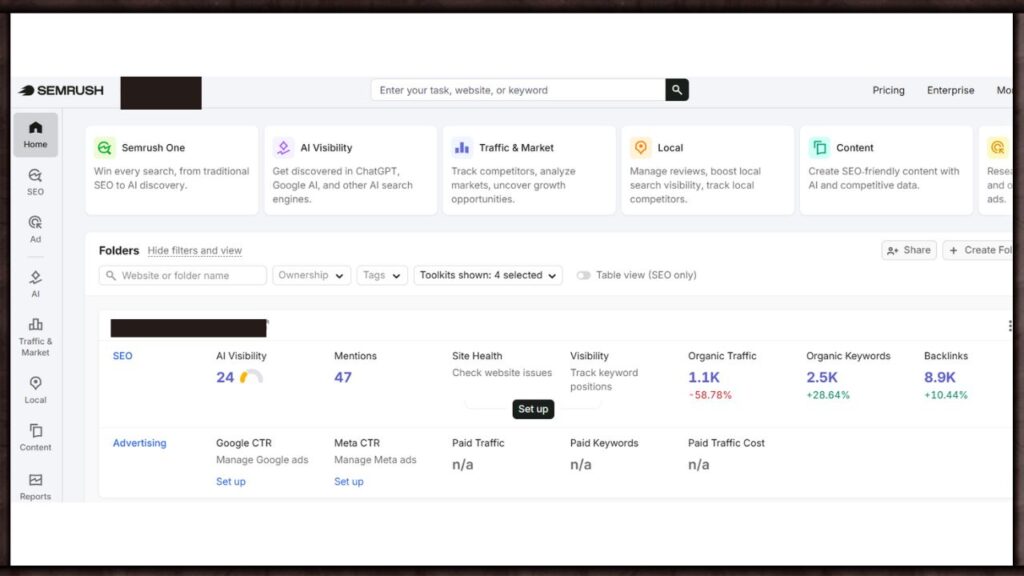Viewport: 1024px width, 576px height.
Task: Expand the Tags dropdown
Action: click(382, 276)
